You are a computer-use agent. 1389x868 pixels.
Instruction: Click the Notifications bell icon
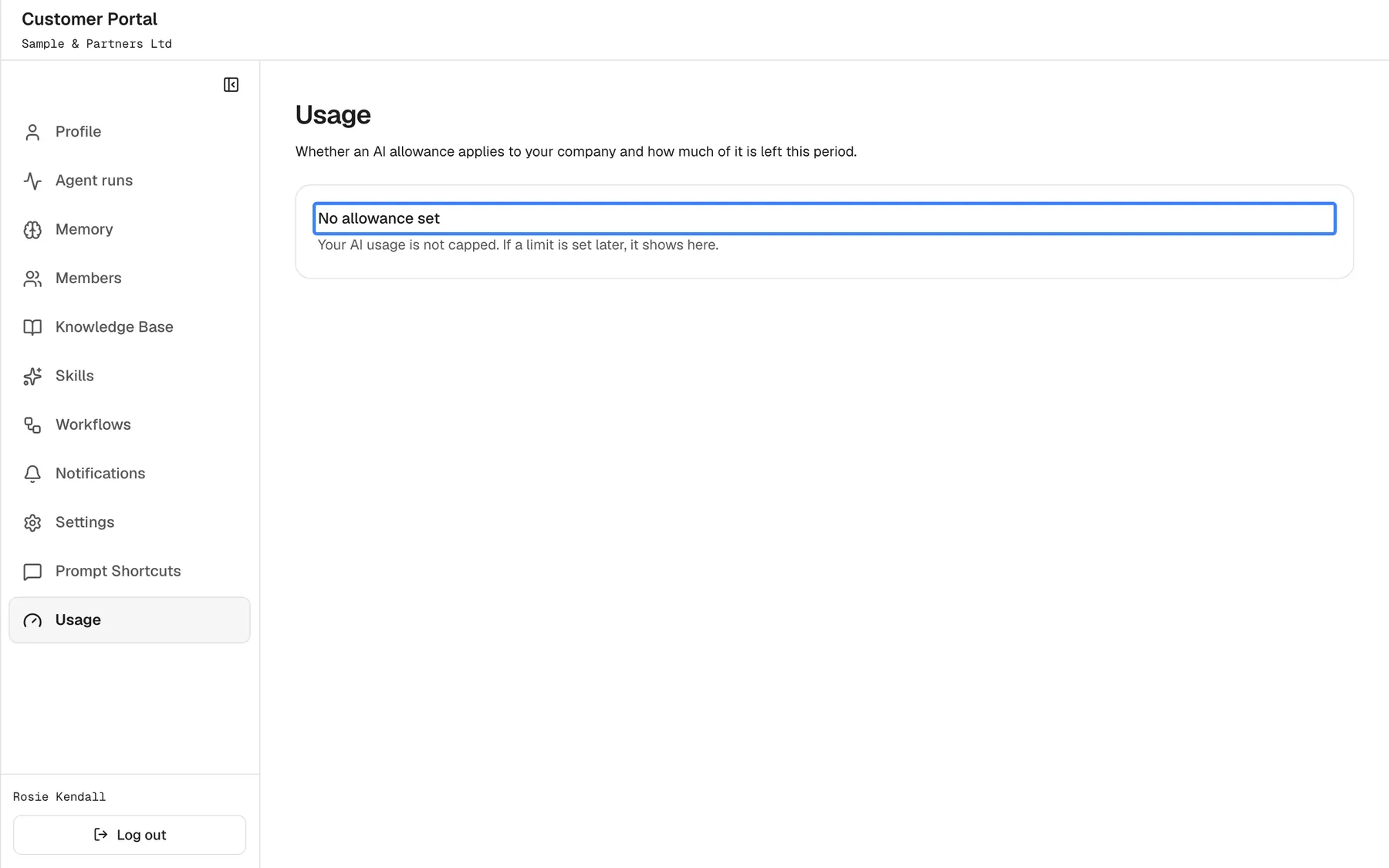(x=32, y=474)
